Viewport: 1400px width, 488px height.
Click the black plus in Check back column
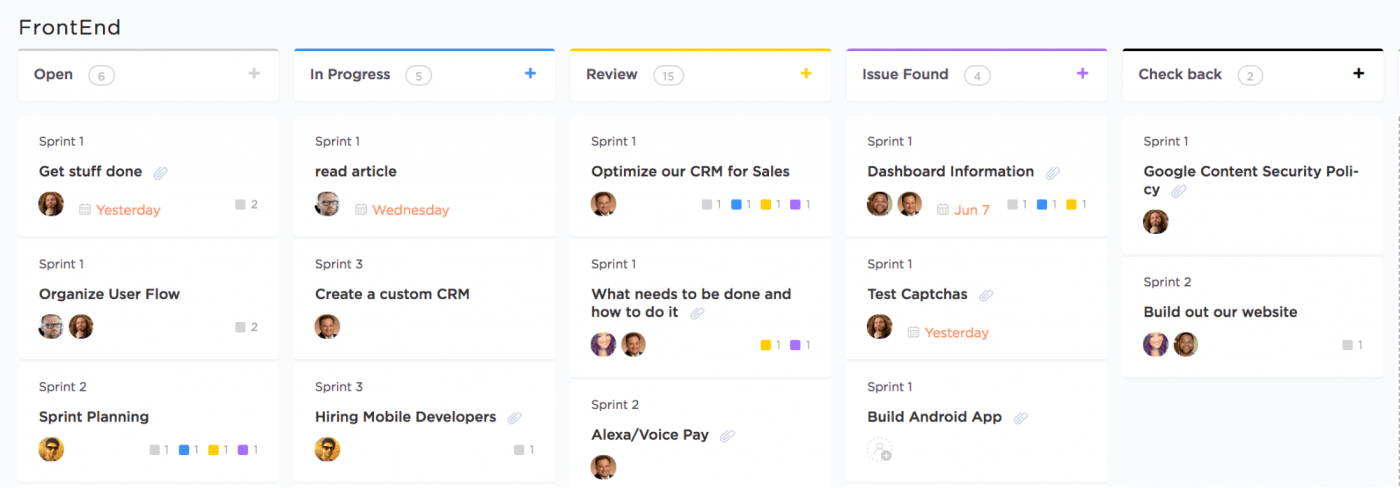1358,73
